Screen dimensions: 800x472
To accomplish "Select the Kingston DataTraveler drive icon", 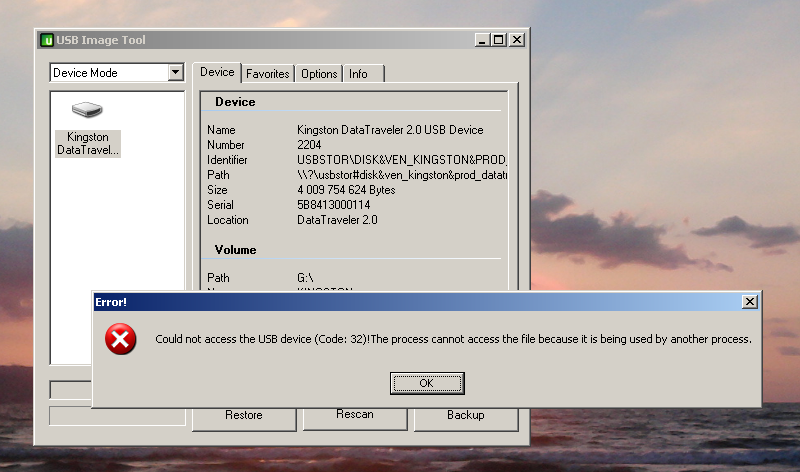I will click(x=87, y=109).
